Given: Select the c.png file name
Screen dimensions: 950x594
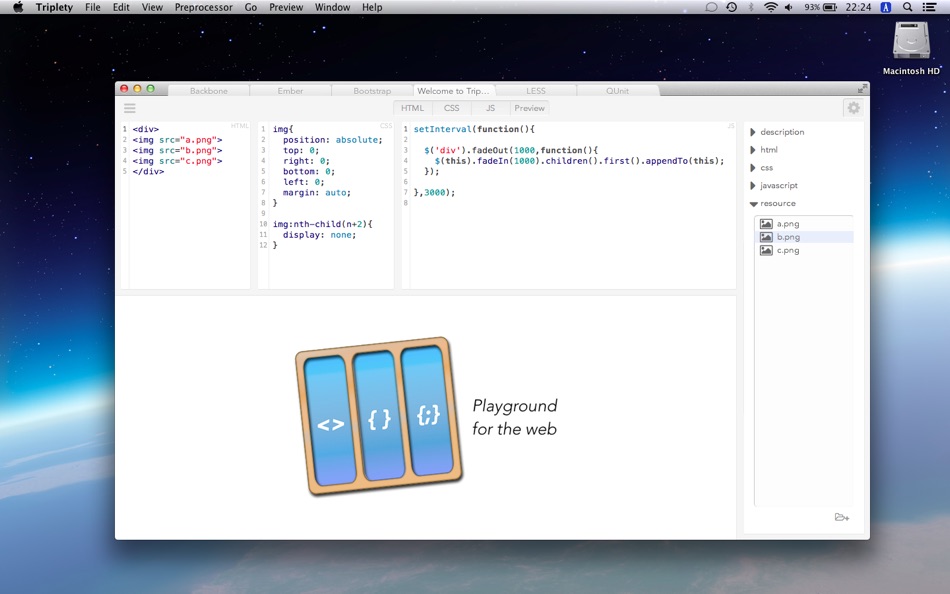Looking at the screenshot, I should [788, 250].
